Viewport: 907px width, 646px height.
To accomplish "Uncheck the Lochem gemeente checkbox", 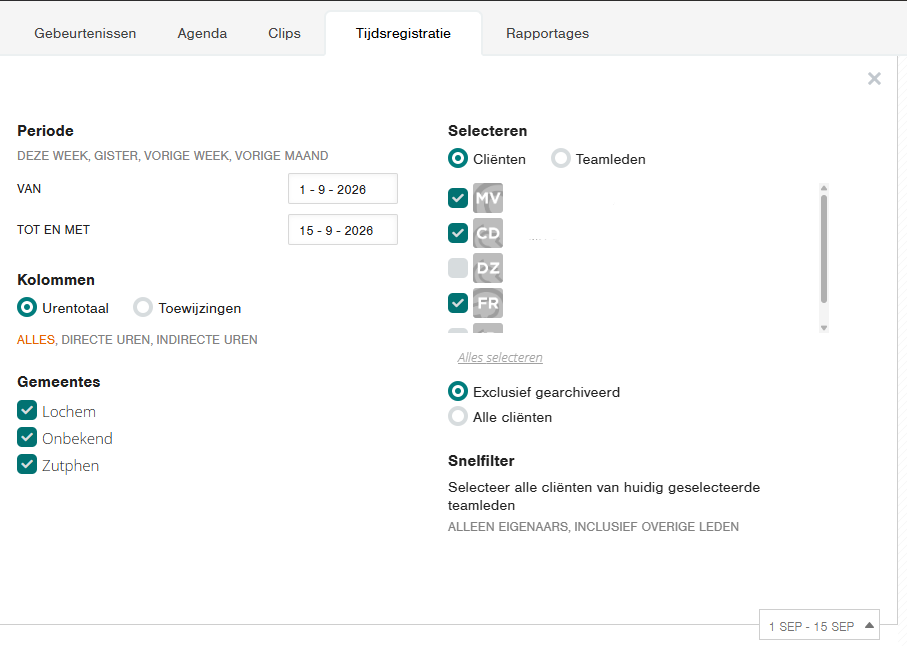I will [x=27, y=410].
